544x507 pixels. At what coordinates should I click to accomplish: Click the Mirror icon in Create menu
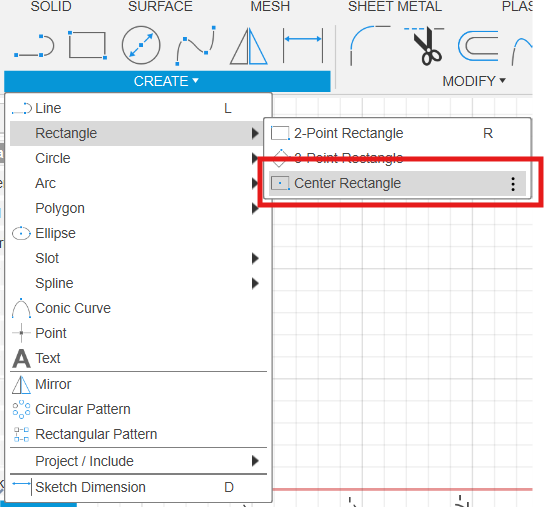[21, 385]
